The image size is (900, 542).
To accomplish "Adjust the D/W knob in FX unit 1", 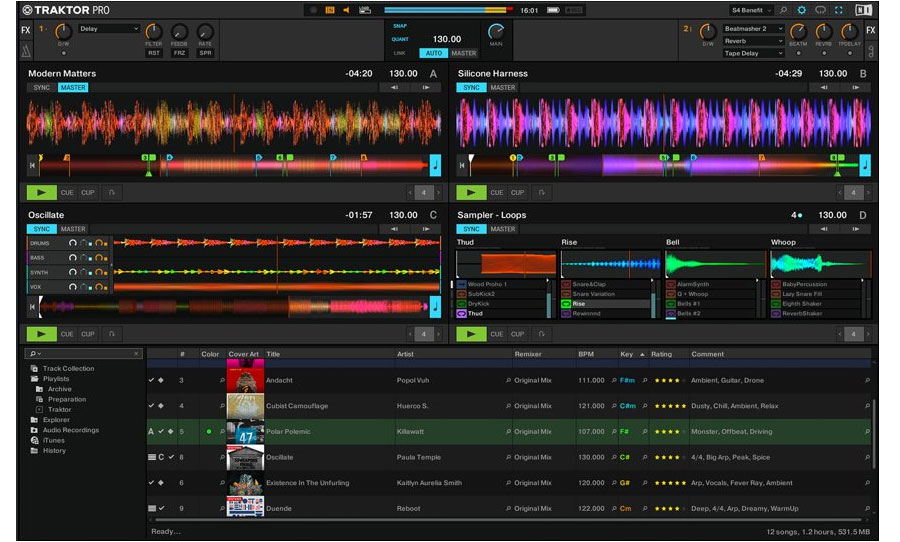I will click(63, 31).
